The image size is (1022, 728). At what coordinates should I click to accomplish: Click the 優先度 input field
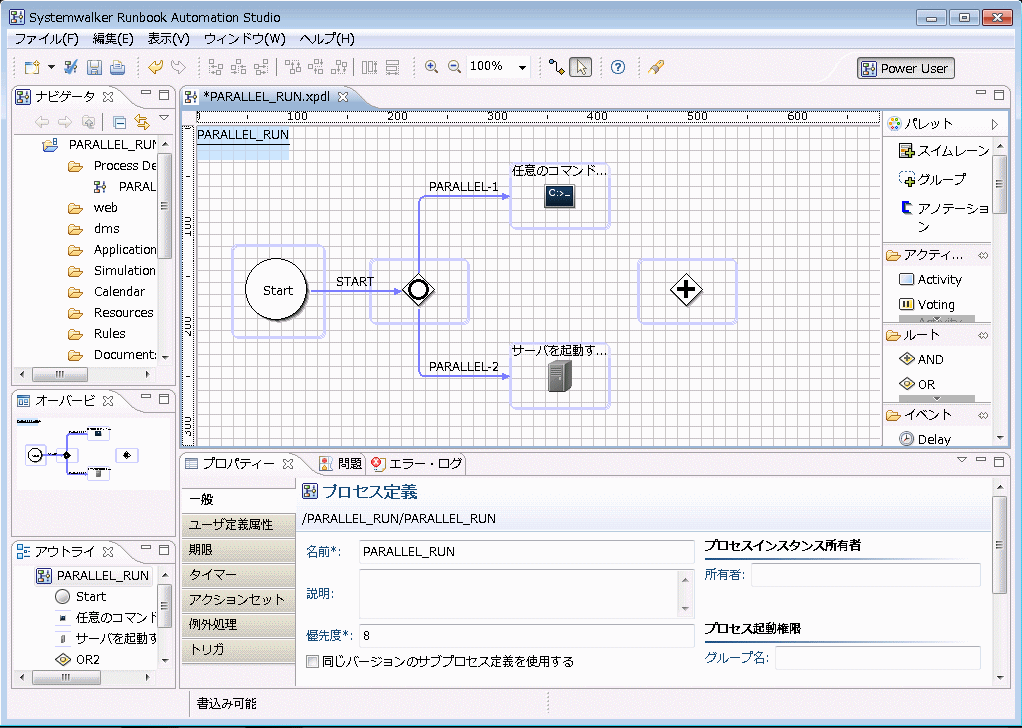(x=527, y=635)
